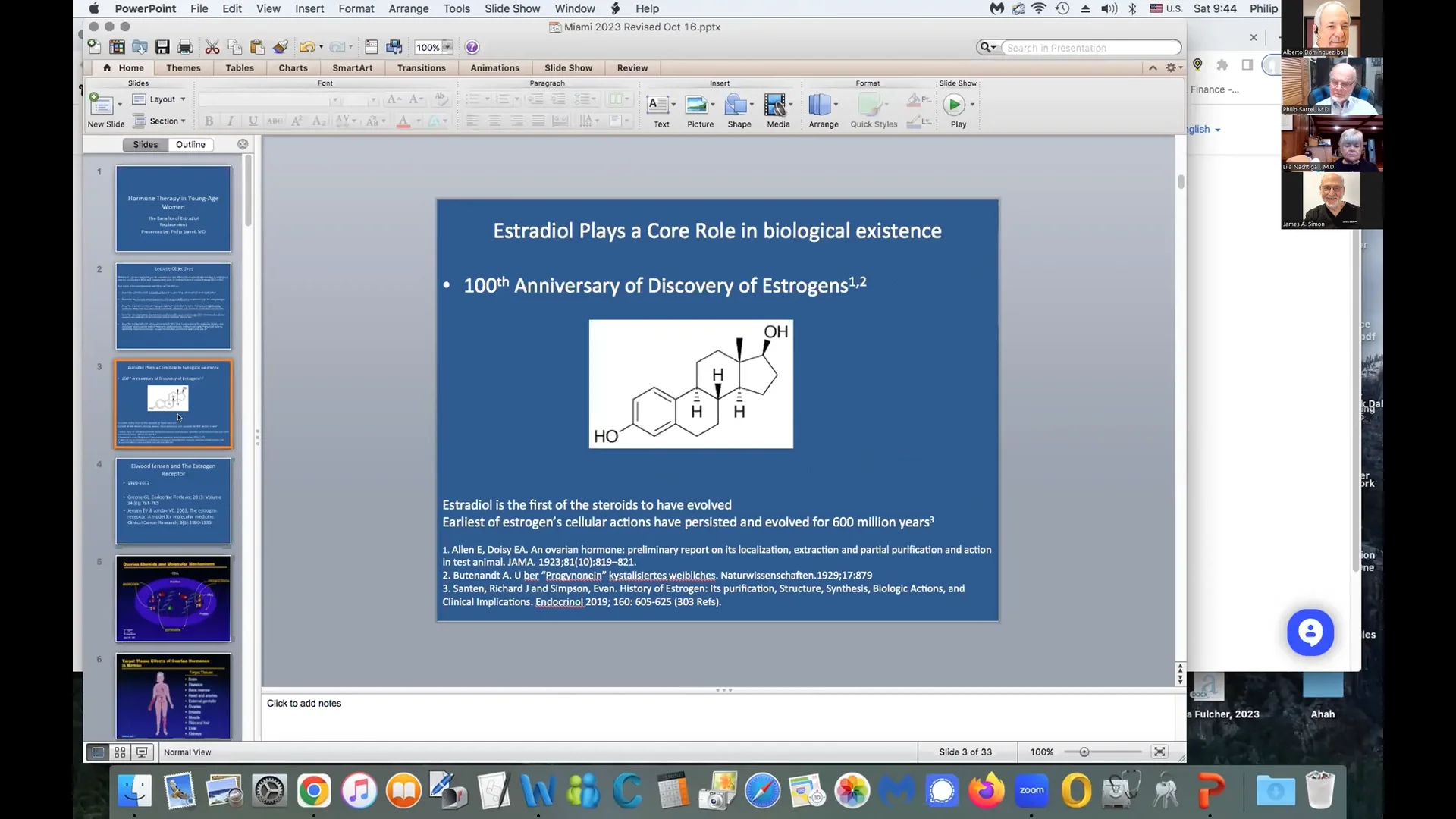Select the Format Painter brush icon
This screenshot has height=819, width=1456.
281,47
